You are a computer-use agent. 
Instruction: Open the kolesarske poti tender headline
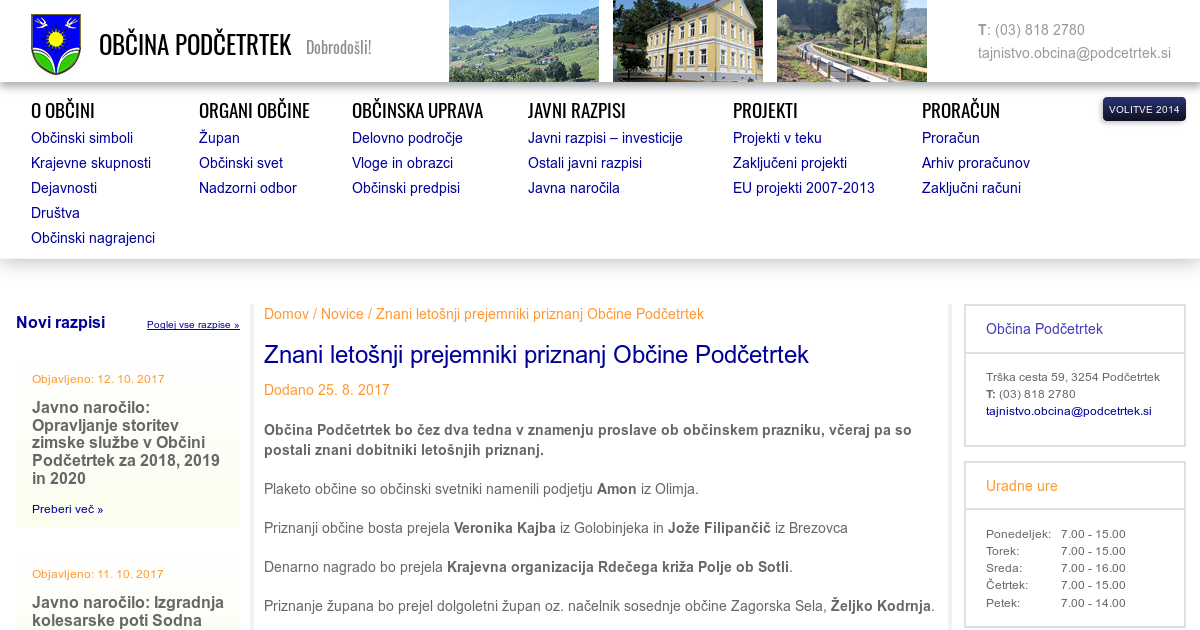(128, 611)
